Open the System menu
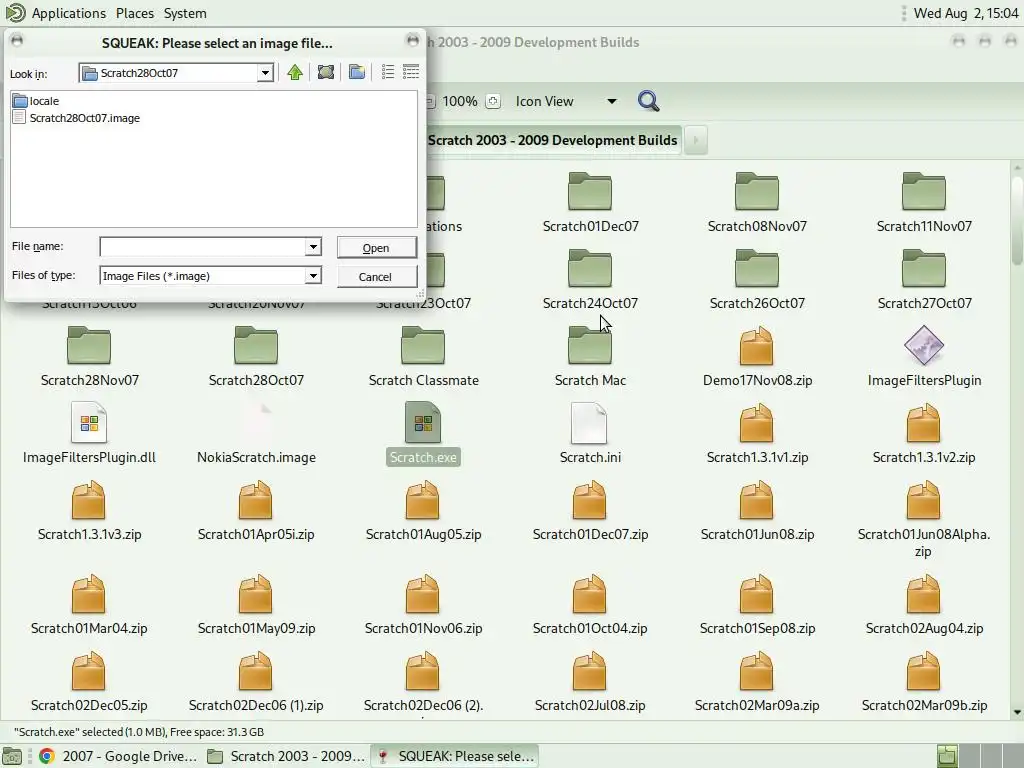Image resolution: width=1024 pixels, height=768 pixels. pos(185,13)
